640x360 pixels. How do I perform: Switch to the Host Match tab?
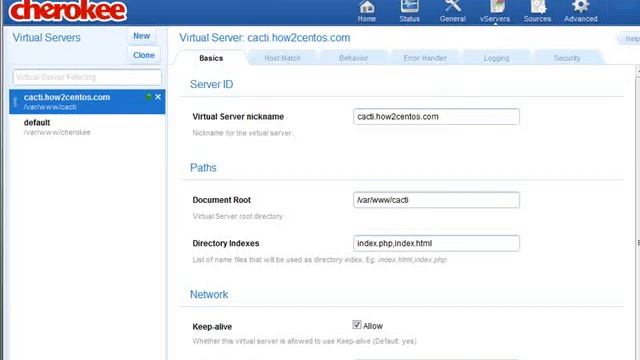click(282, 58)
